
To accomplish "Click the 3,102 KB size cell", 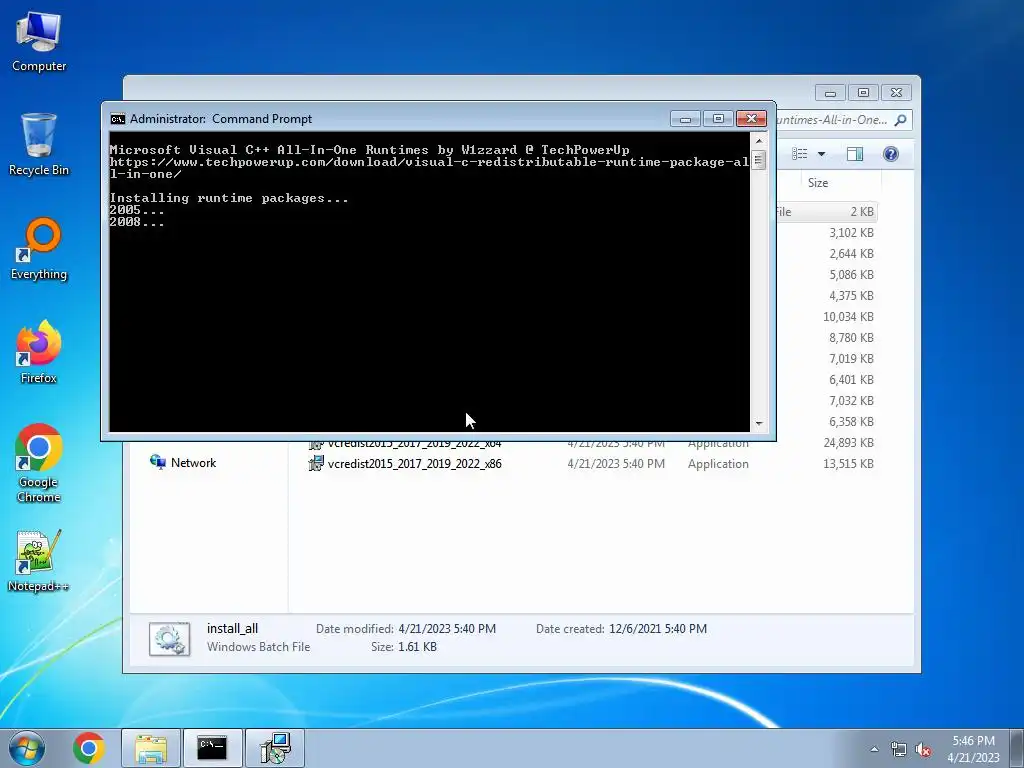I will [x=852, y=232].
